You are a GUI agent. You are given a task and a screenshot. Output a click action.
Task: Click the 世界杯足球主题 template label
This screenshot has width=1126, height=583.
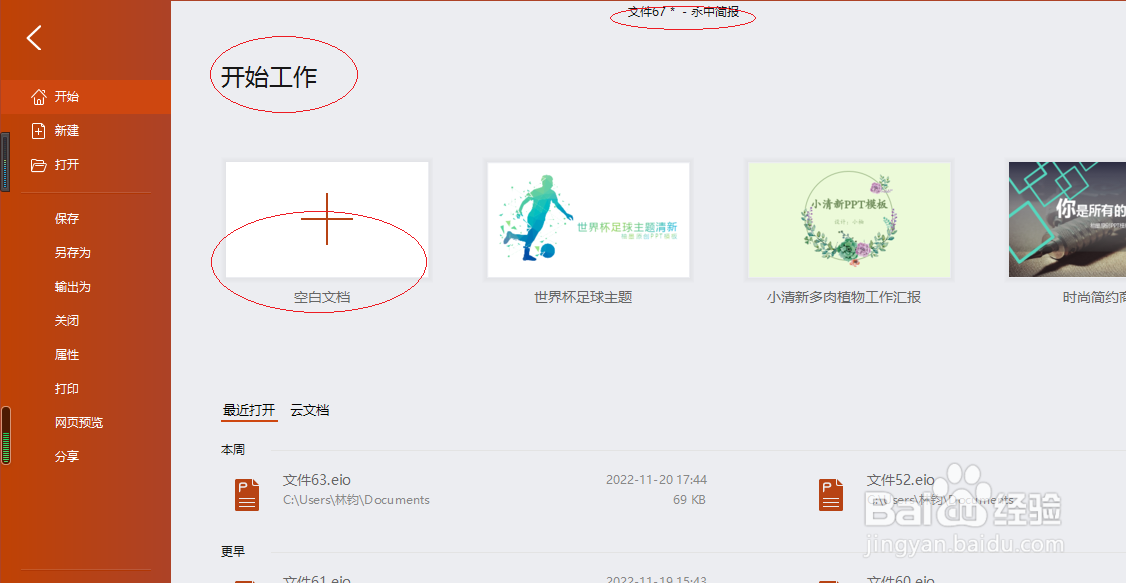click(583, 297)
